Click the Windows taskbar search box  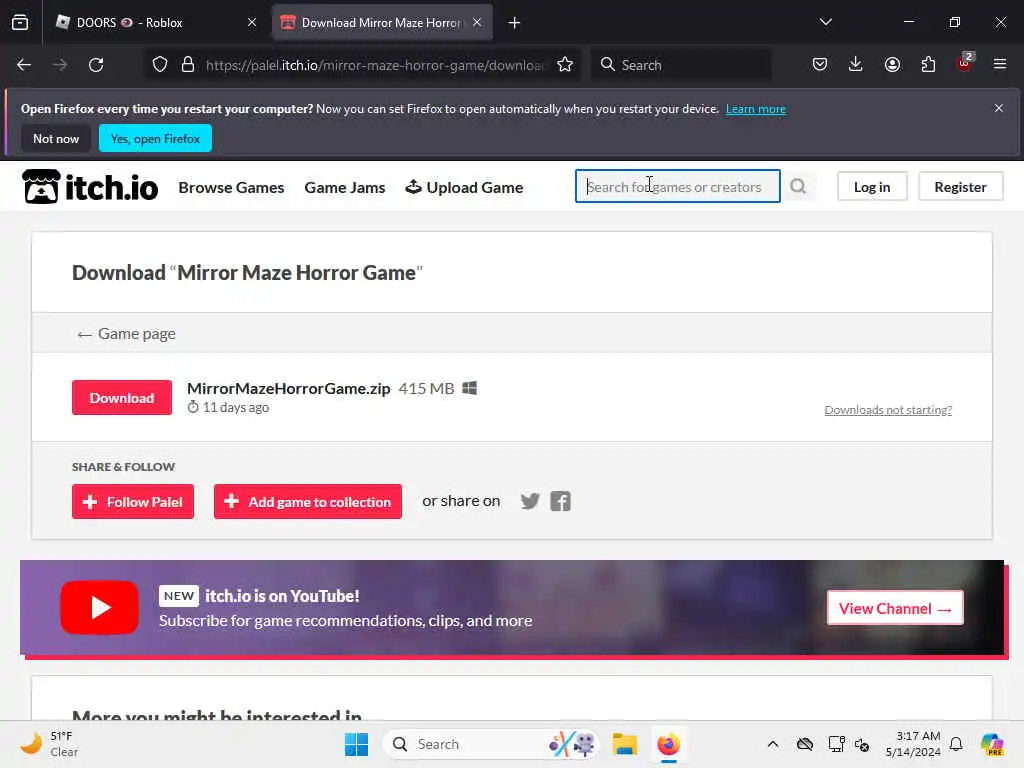point(490,744)
